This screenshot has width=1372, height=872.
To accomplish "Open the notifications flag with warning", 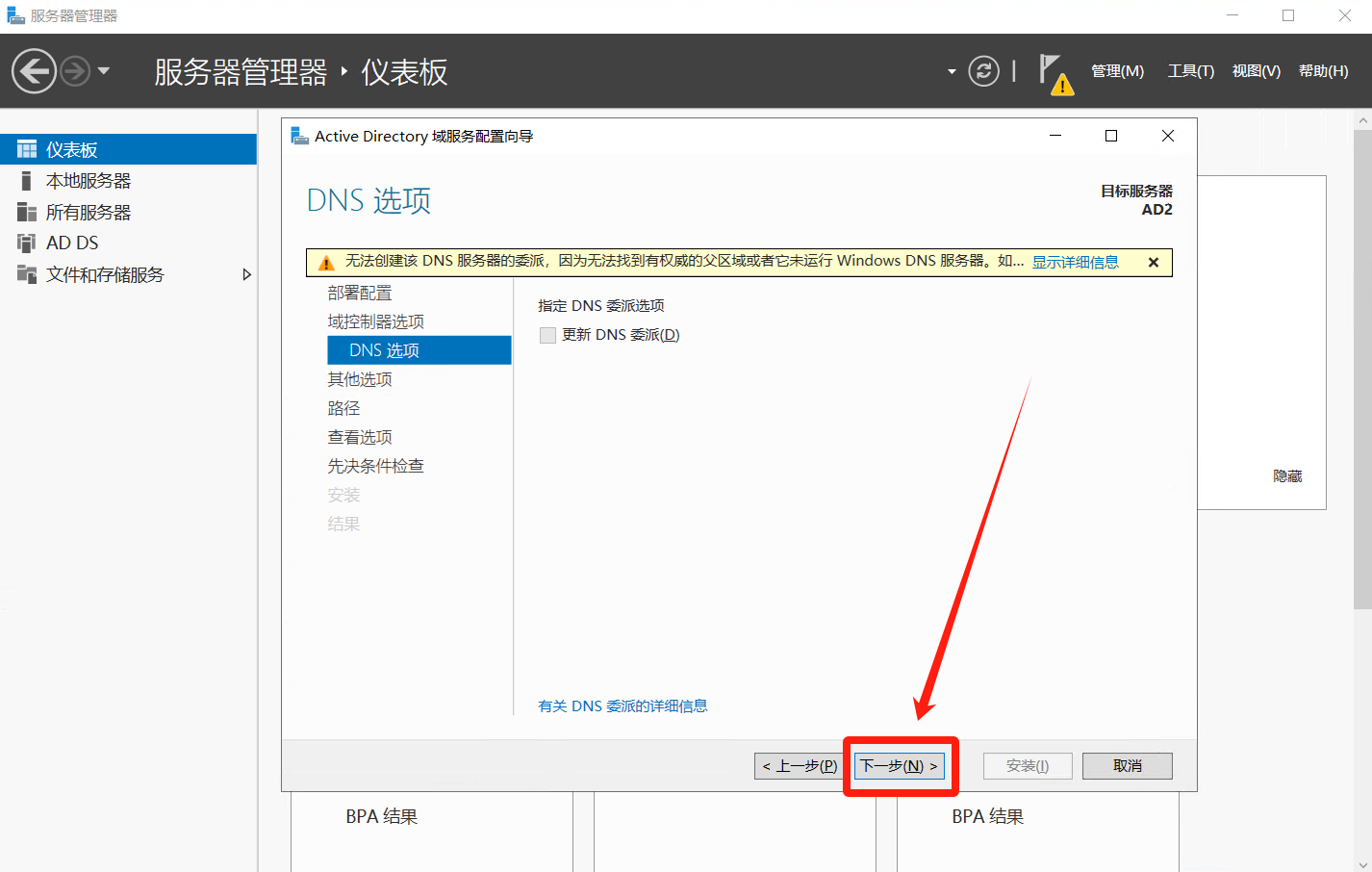I will coord(1054,73).
